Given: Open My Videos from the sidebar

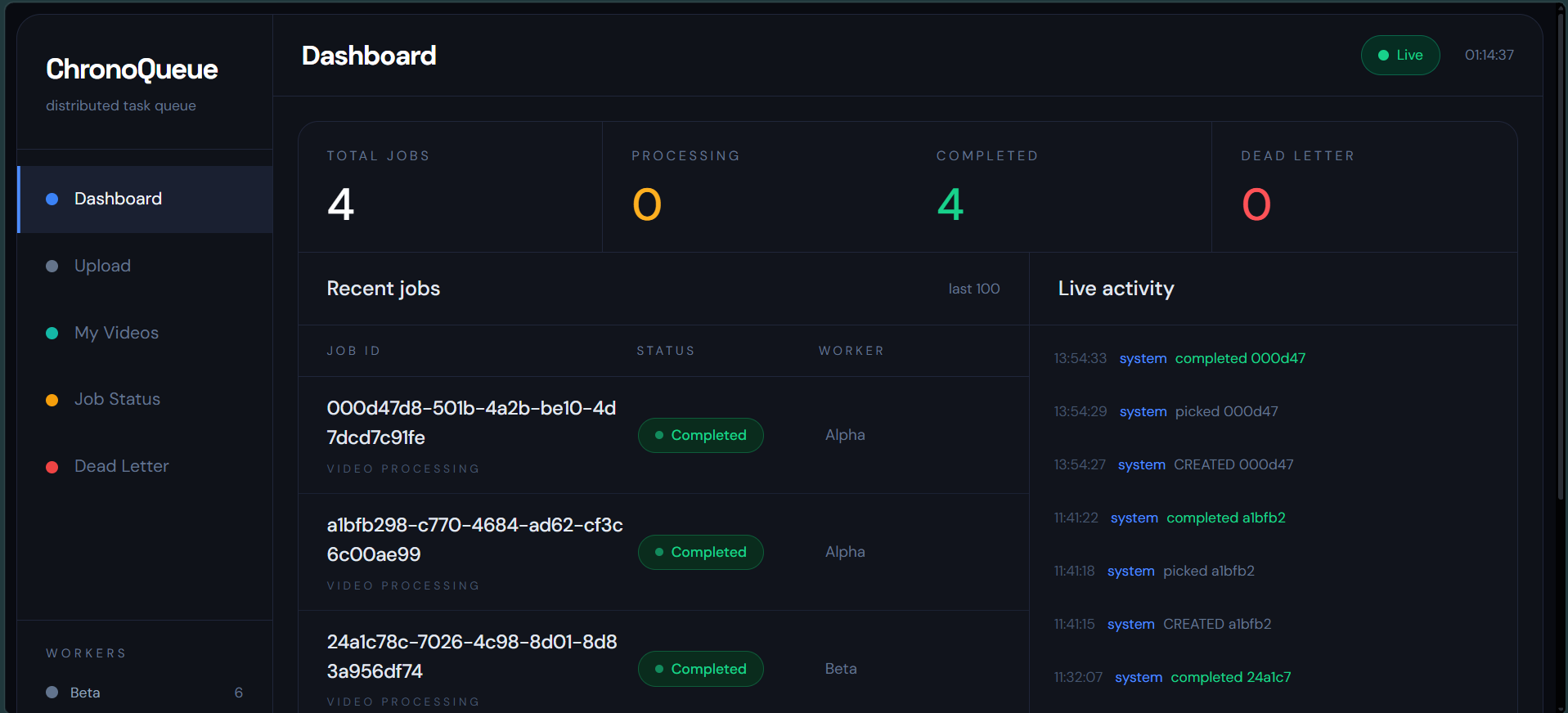Looking at the screenshot, I should click(x=145, y=333).
